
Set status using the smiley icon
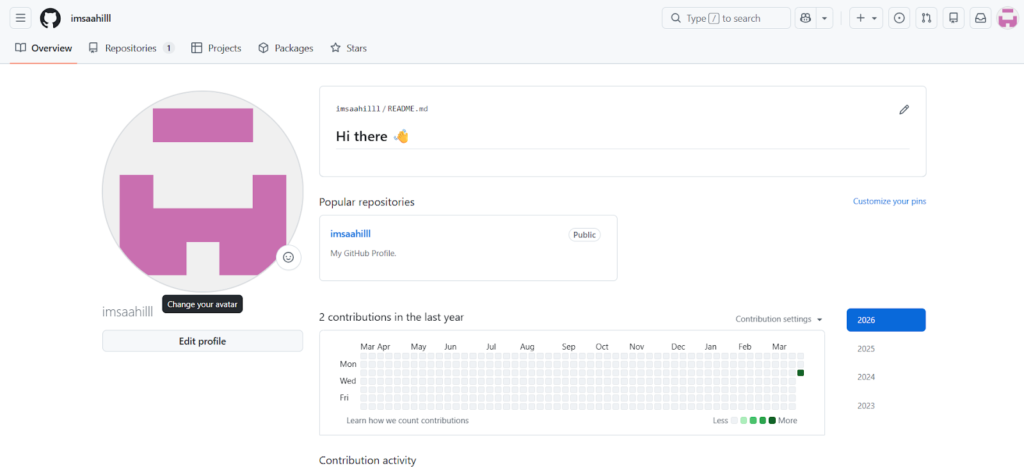288,257
